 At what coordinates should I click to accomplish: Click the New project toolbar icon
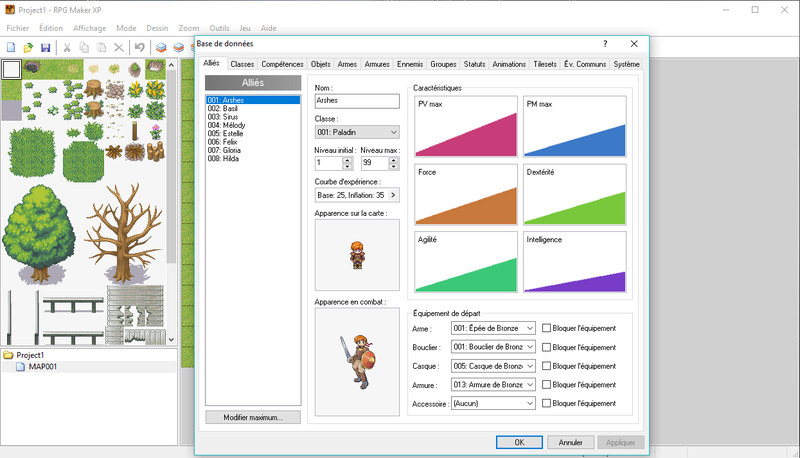coord(11,47)
